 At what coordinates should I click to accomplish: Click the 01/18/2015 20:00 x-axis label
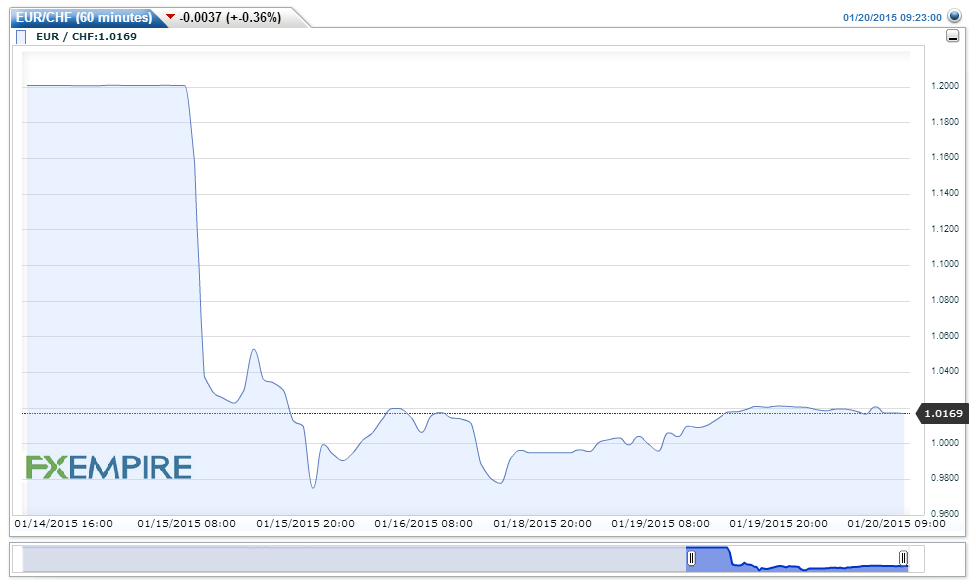coord(541,523)
